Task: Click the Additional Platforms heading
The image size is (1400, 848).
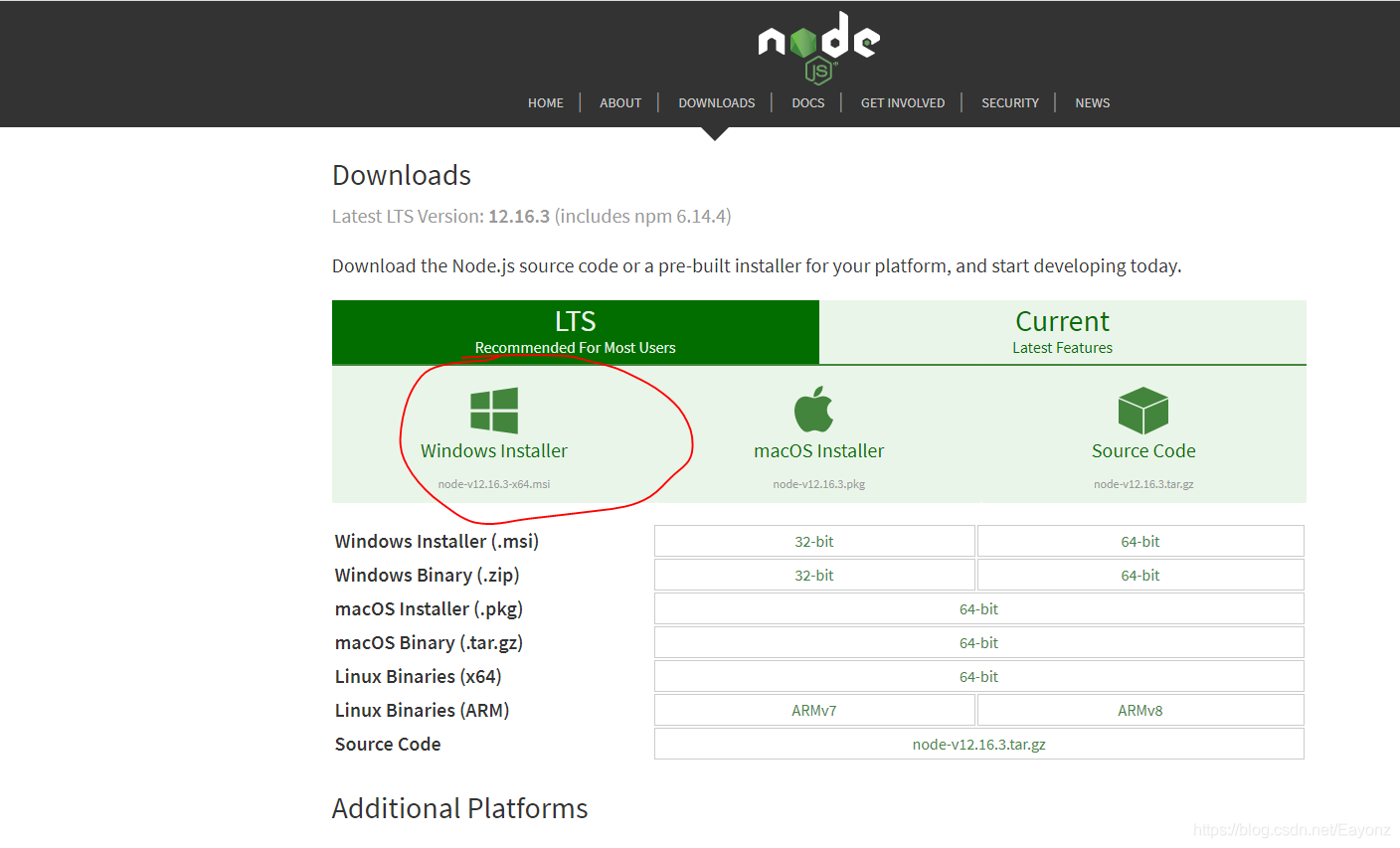Action: (460, 808)
